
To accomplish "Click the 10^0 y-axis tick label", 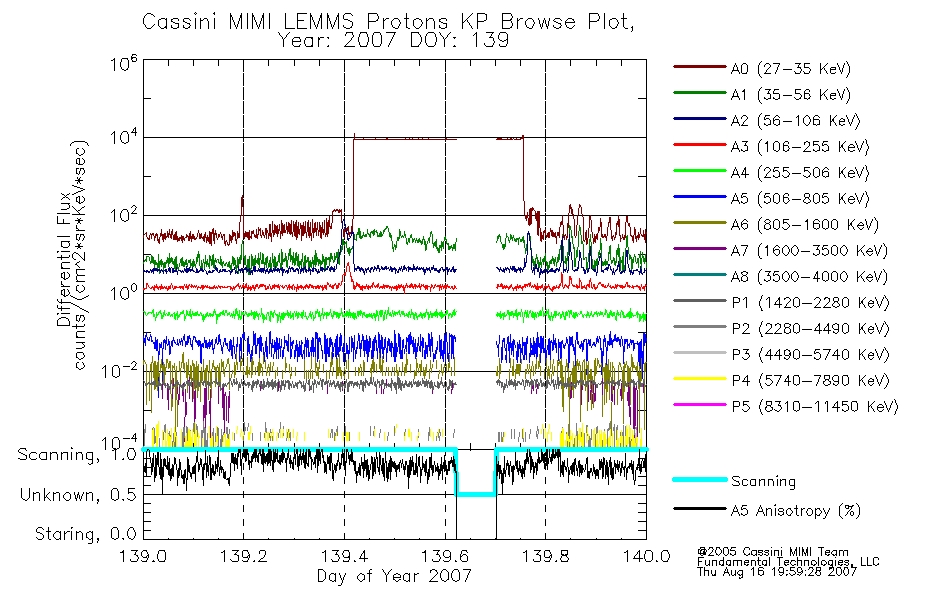I will (x=124, y=293).
